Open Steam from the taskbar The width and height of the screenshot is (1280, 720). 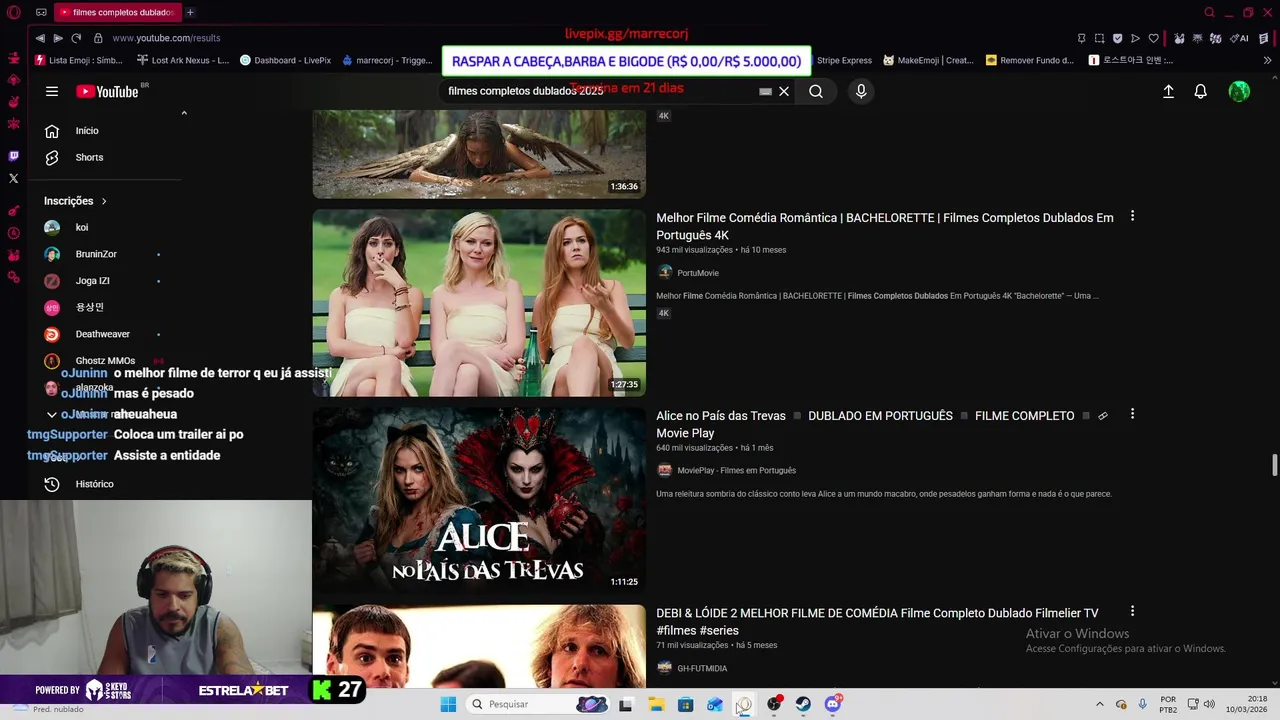click(x=803, y=704)
